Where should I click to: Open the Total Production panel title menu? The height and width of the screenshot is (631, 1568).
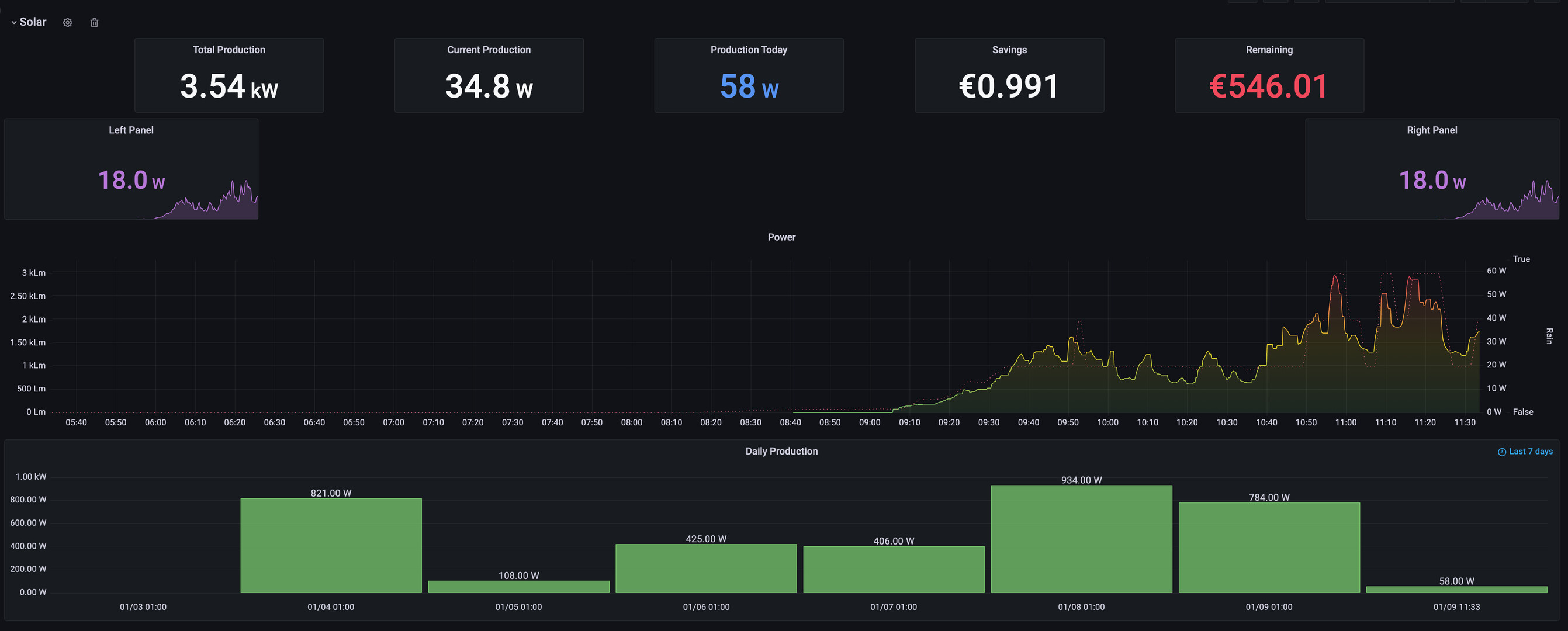(x=229, y=50)
